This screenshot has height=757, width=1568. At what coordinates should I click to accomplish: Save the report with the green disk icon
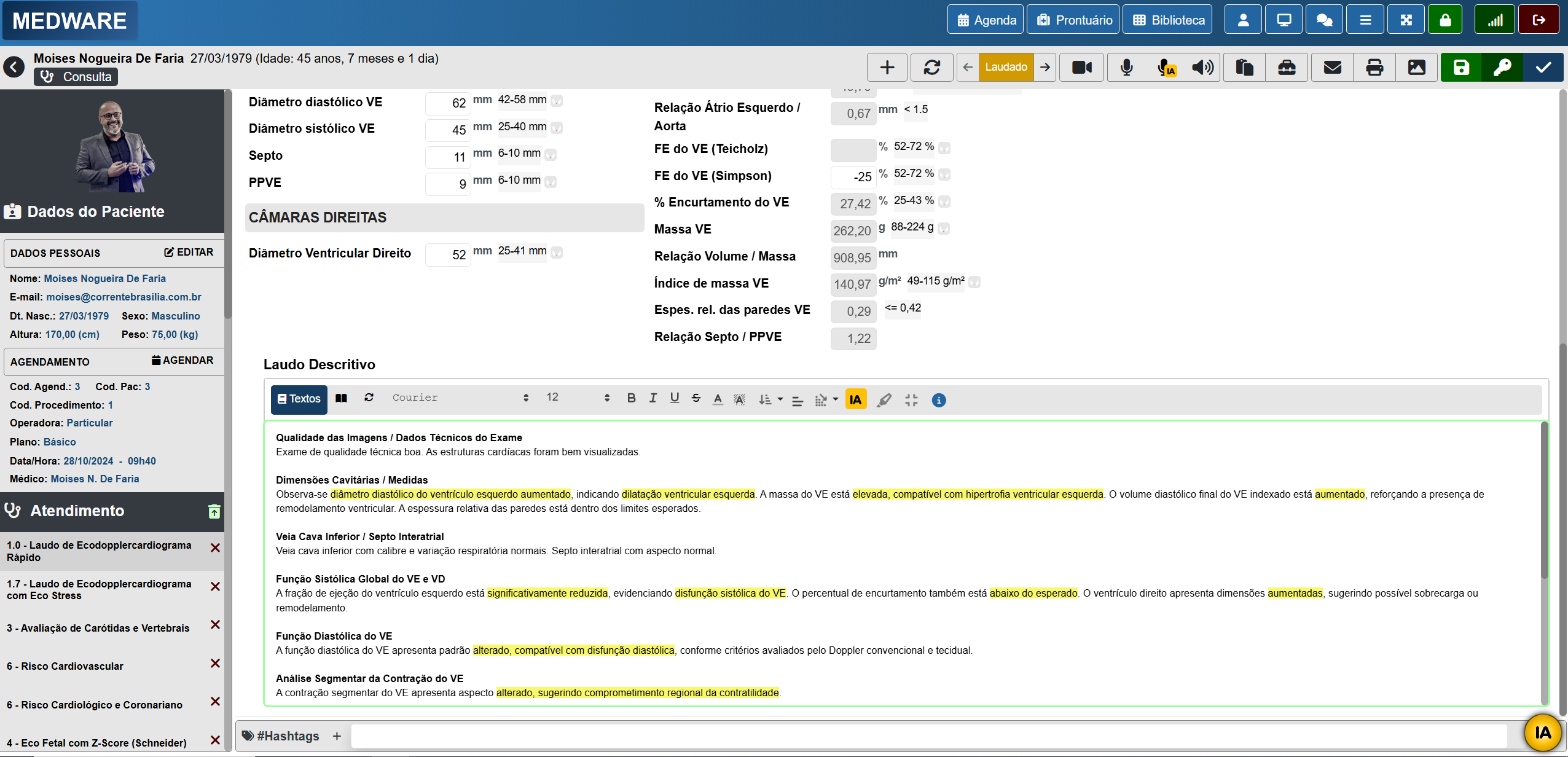[1461, 67]
